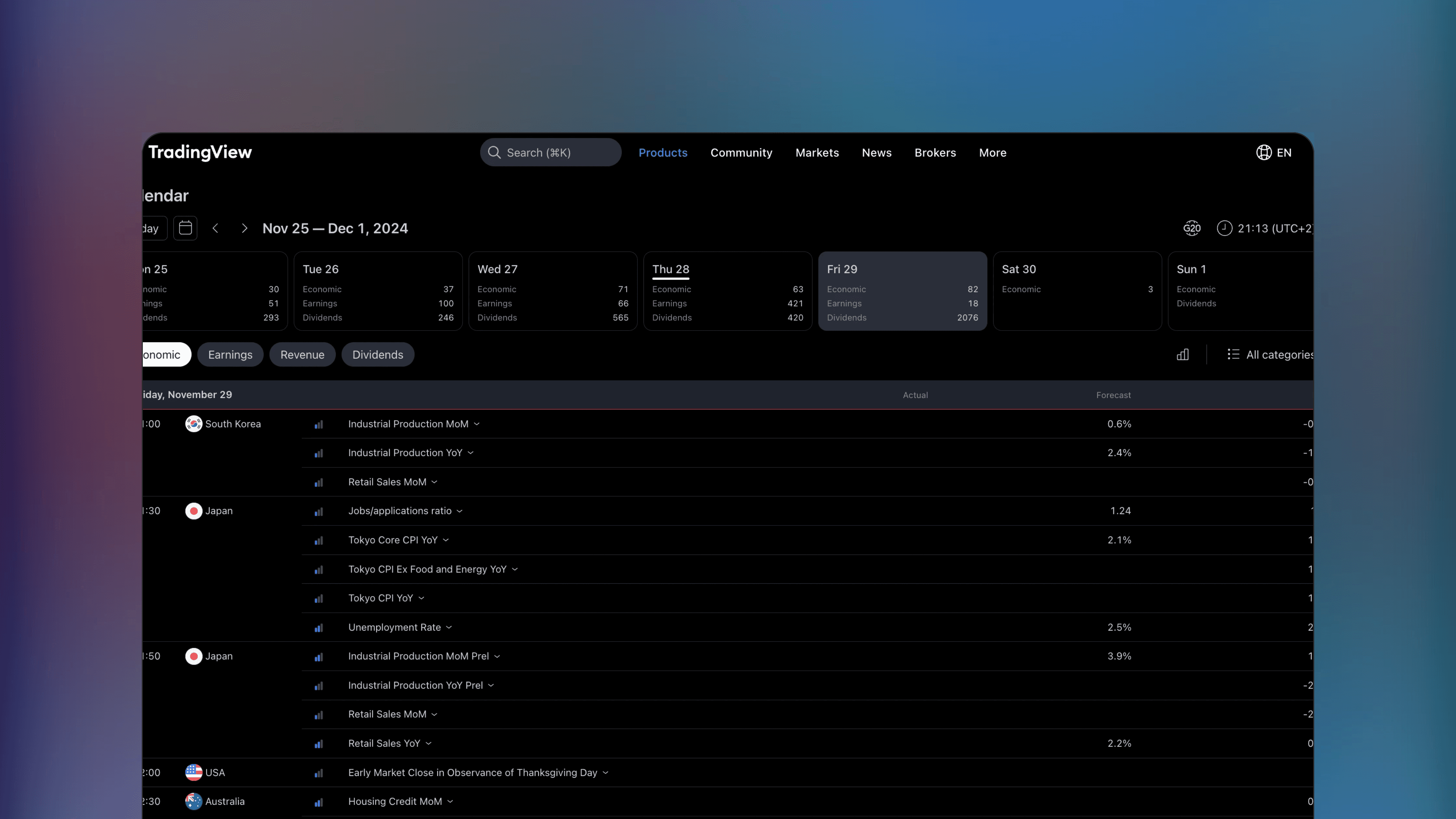
Task: Click the importance bars icon beside Tokyo CPI YoY
Action: coord(319,598)
